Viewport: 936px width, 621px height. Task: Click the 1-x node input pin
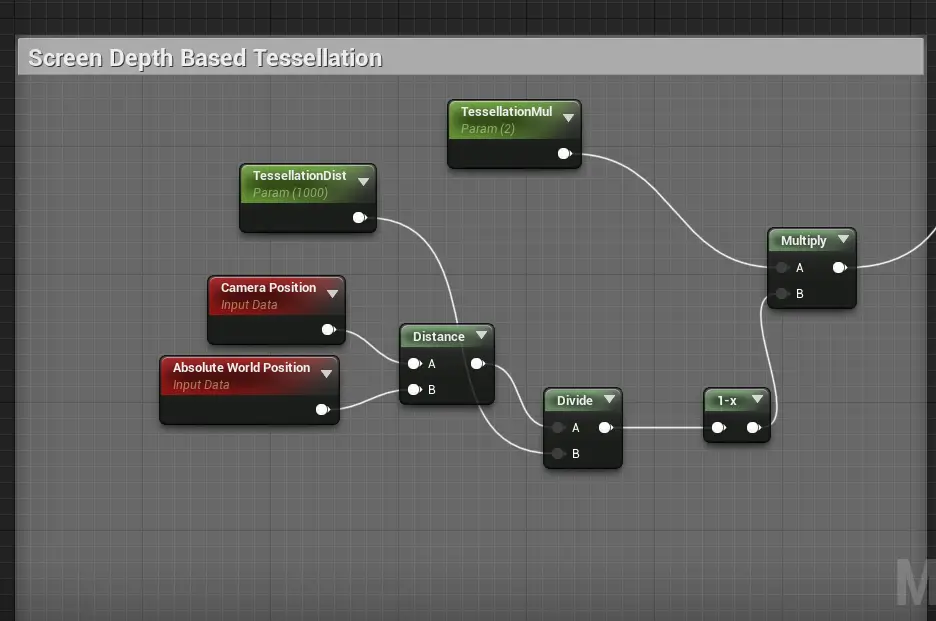coord(719,428)
